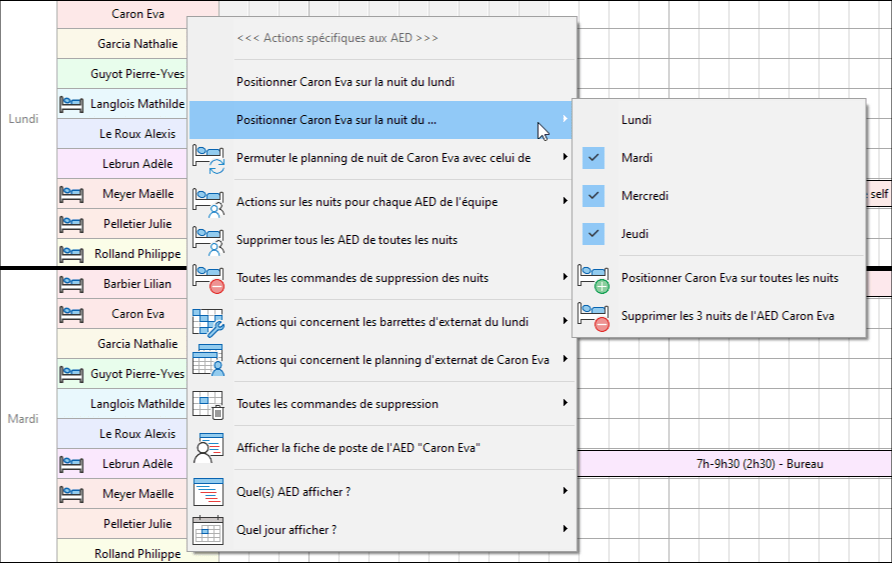Viewport: 892px width, 563px height.
Task: Click Positionner Caron Eva sur toutes les nuits
Action: point(729,278)
